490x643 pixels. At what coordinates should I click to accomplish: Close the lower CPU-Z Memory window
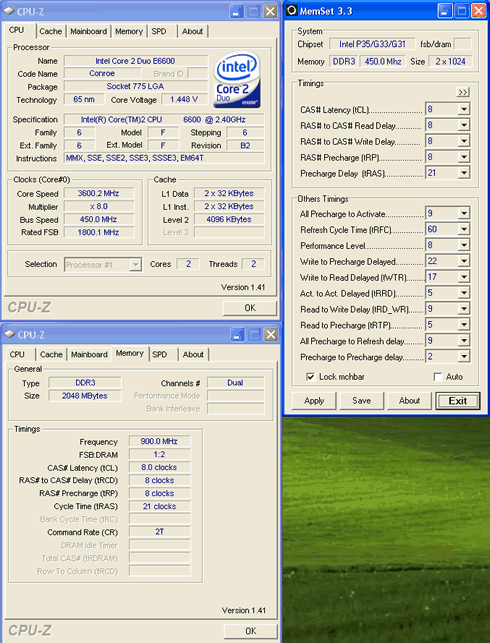click(x=271, y=335)
